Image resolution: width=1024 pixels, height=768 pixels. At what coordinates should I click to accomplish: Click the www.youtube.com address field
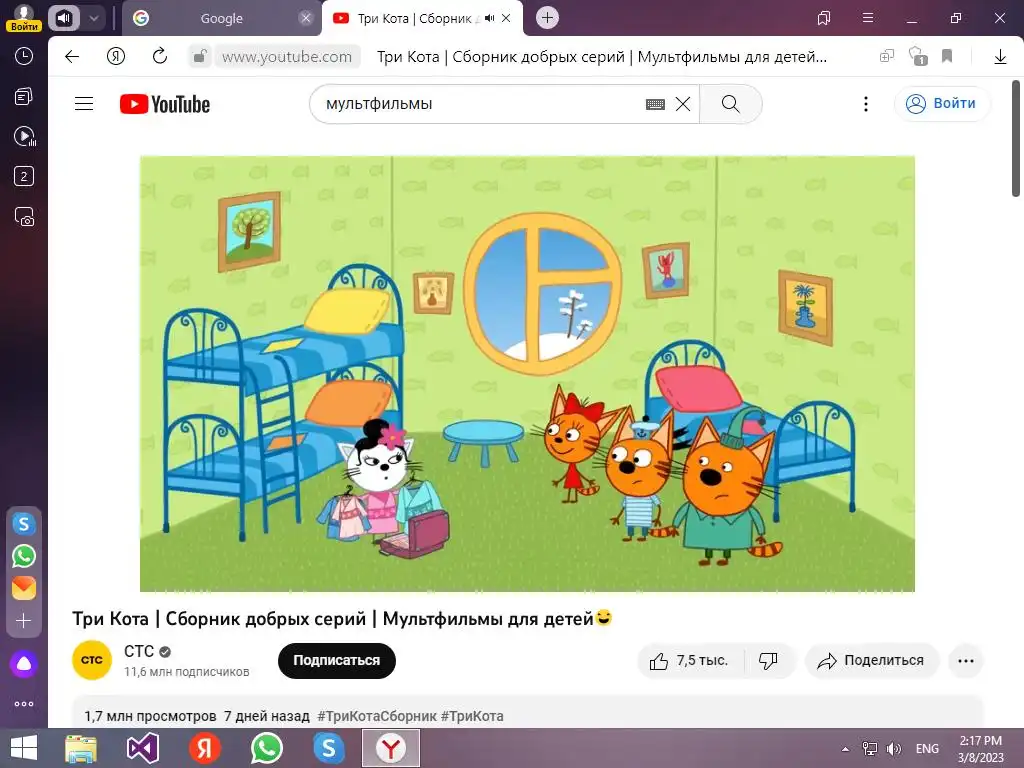[287, 57]
